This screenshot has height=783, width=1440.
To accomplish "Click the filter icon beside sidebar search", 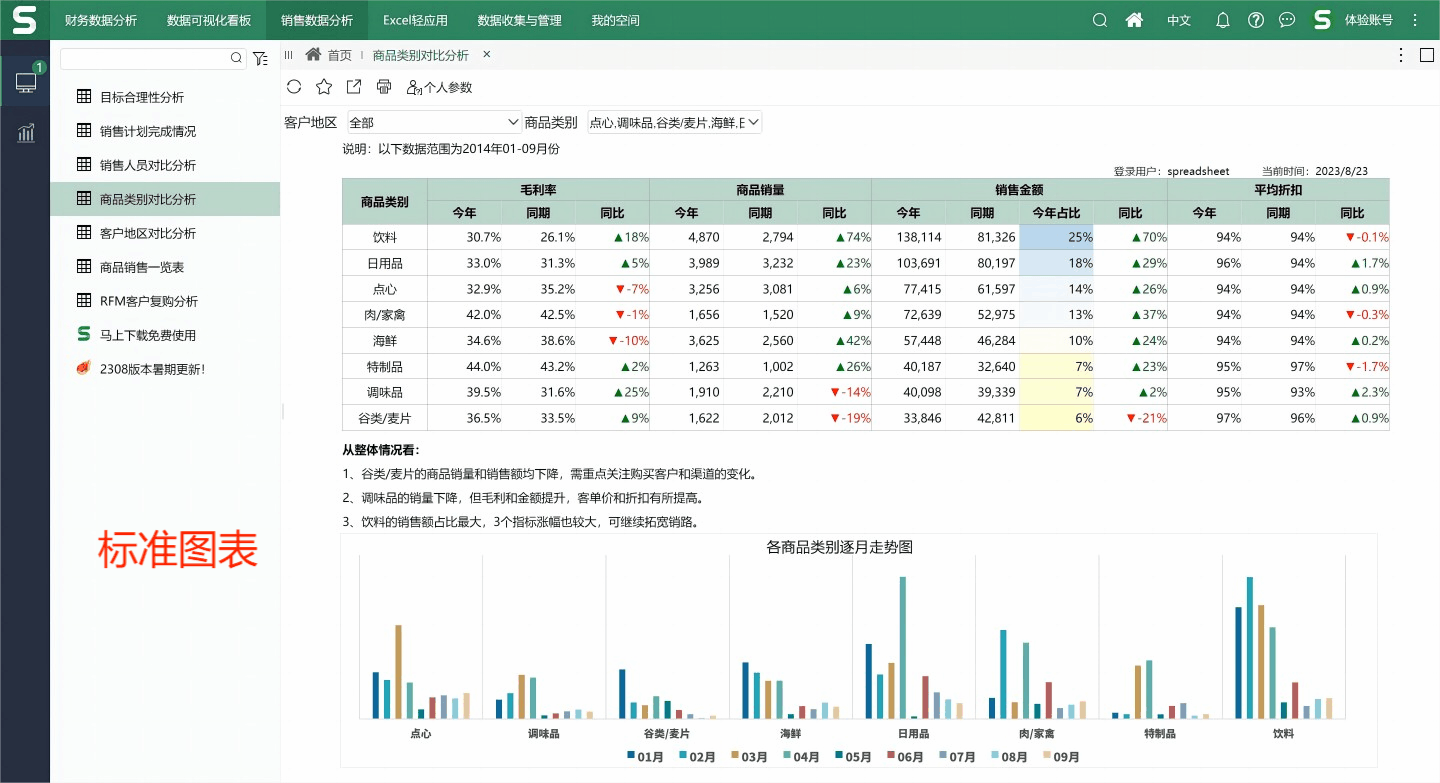I will coord(260,59).
